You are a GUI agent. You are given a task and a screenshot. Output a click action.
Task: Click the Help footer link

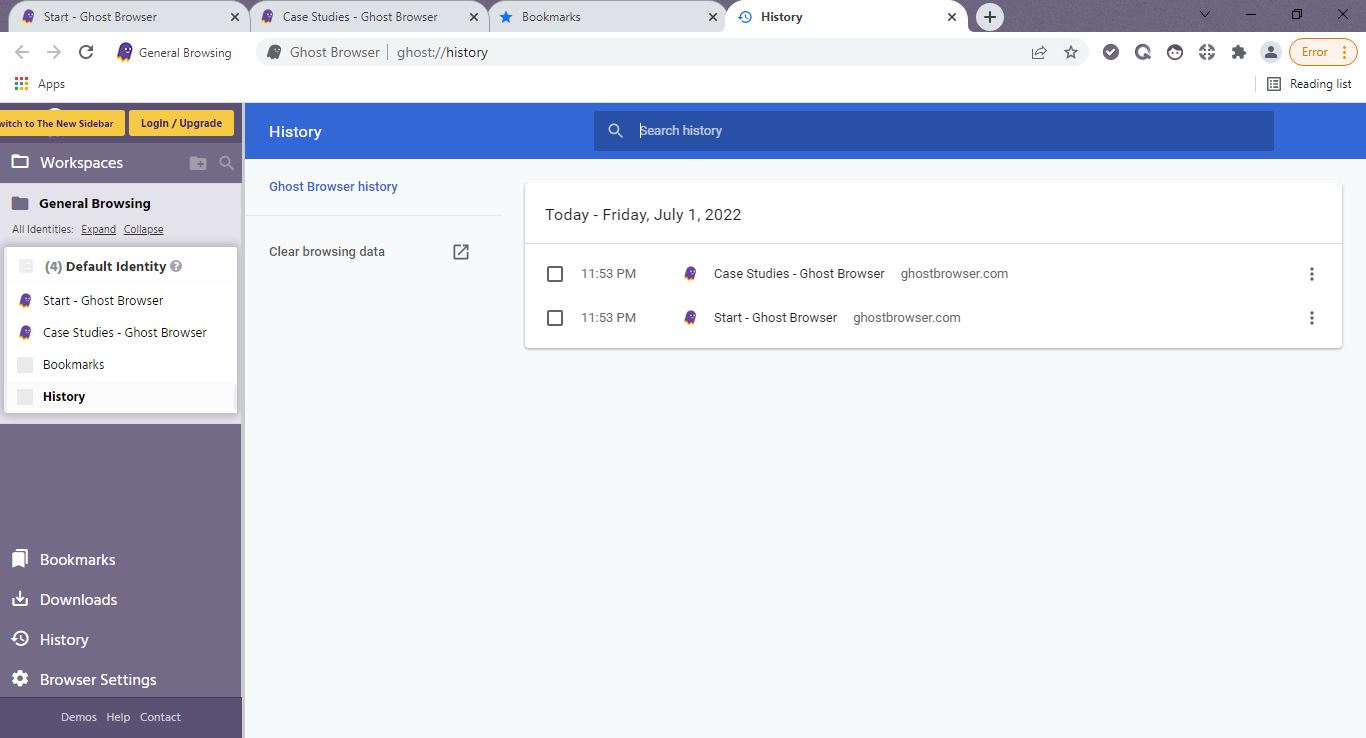tap(118, 717)
